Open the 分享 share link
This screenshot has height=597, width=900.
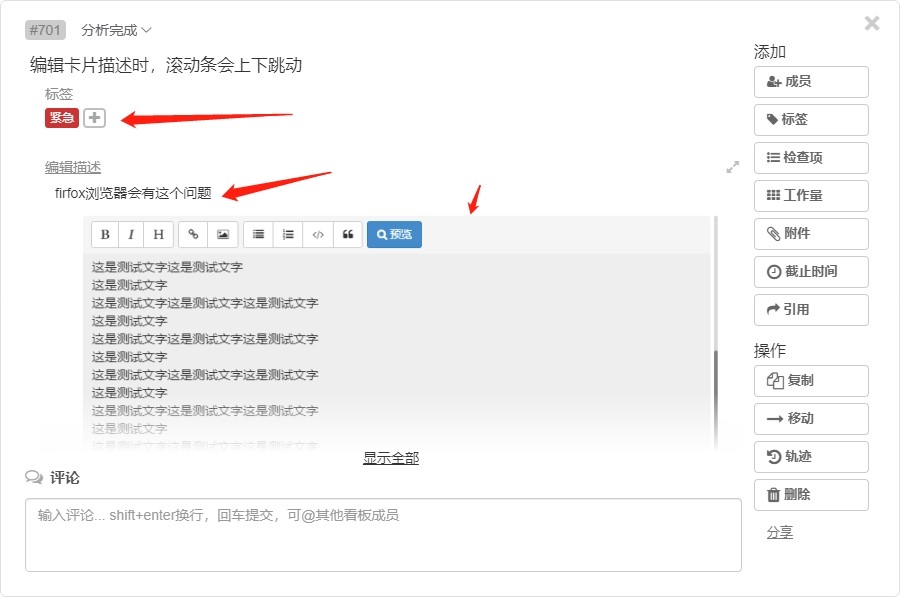(x=779, y=533)
